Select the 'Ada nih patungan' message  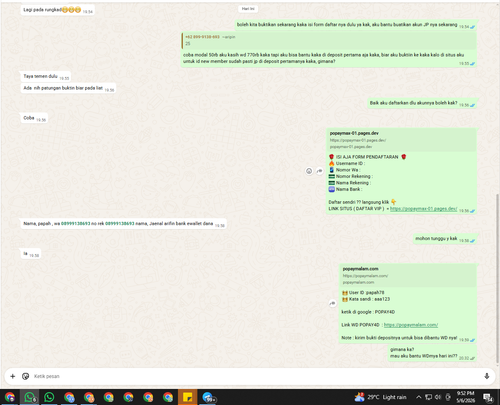(68, 88)
